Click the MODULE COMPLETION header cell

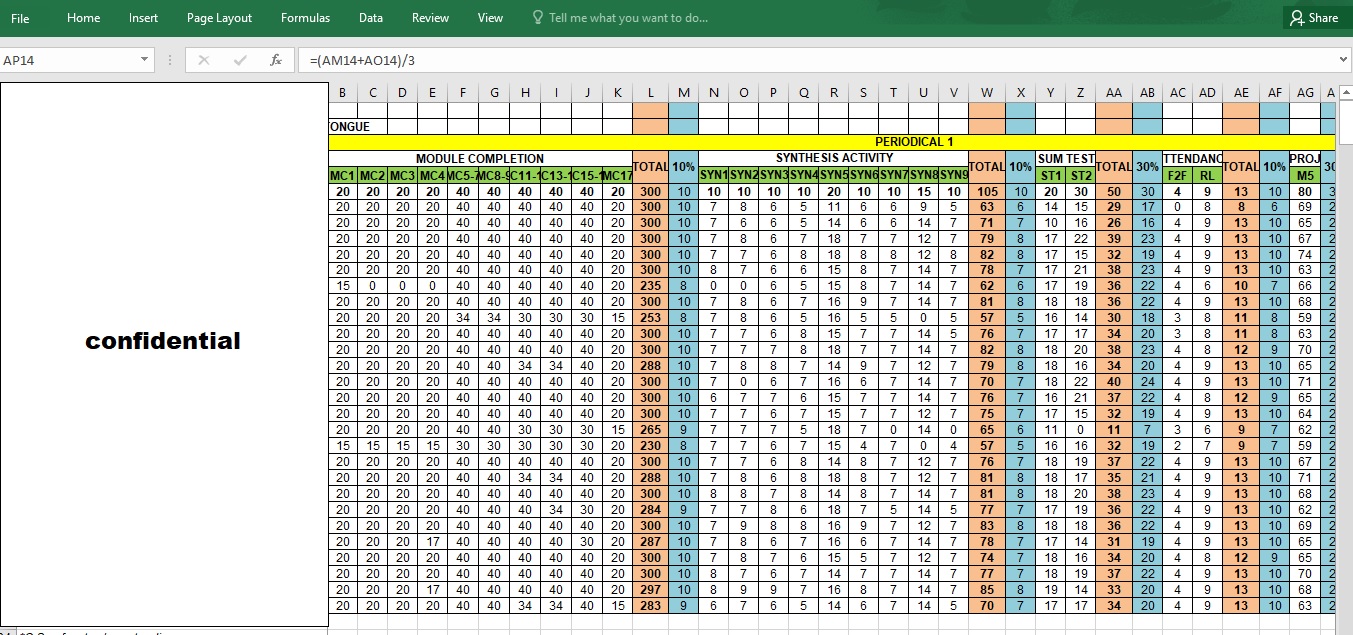pos(480,158)
